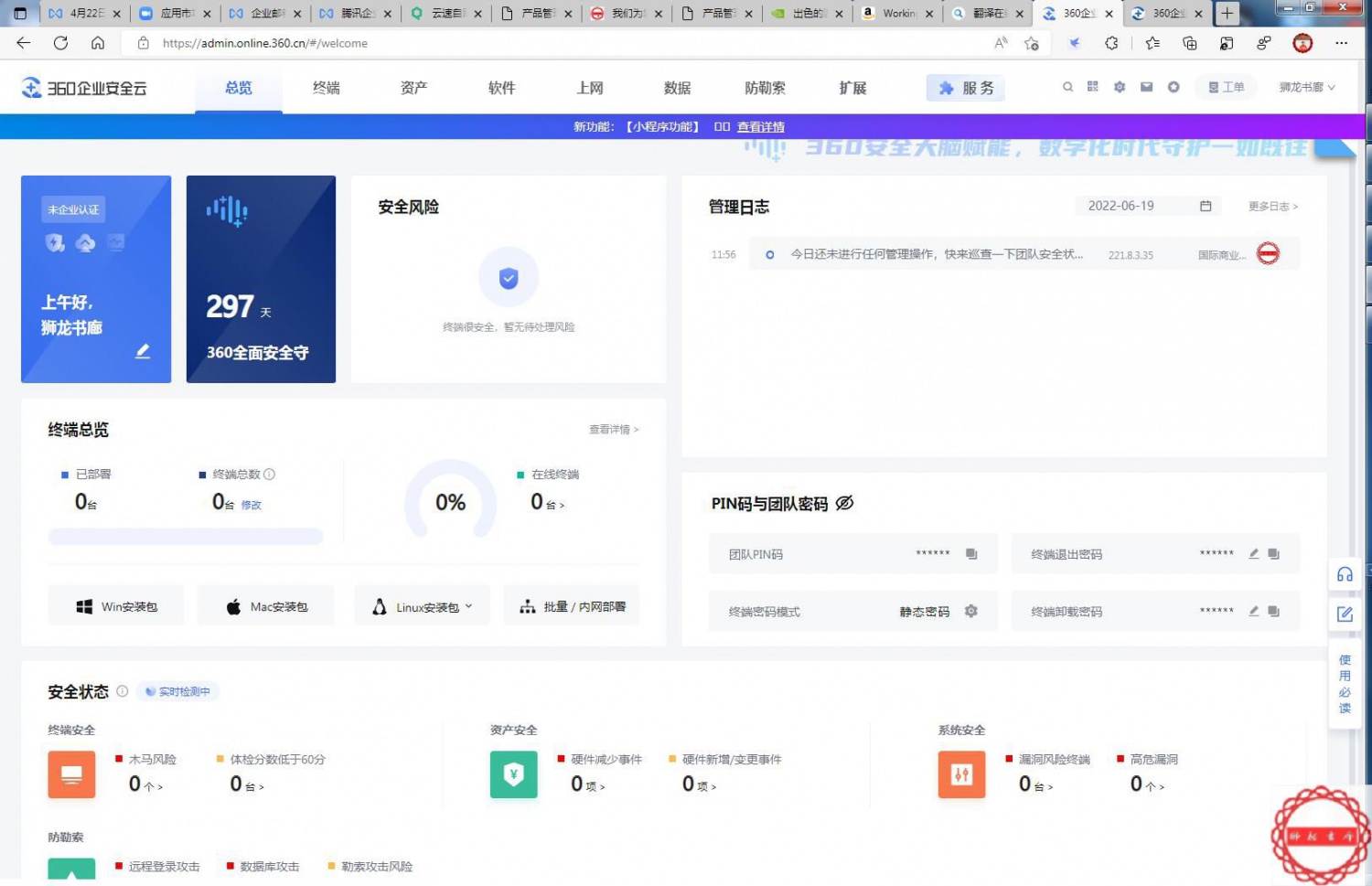
Task: Edit the 终端退出密码 with the pencil icon
Action: point(1254,554)
